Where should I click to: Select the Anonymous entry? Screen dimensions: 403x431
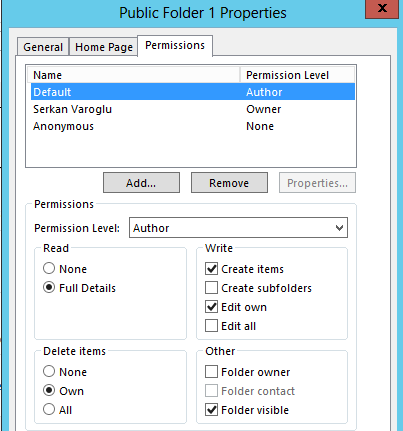pyautogui.click(x=193, y=126)
